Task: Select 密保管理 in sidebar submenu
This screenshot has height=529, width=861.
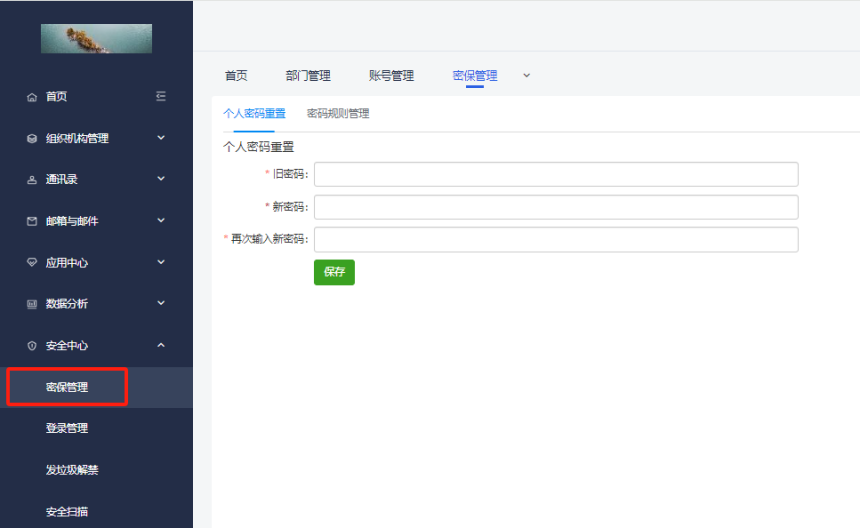Action: 67,387
